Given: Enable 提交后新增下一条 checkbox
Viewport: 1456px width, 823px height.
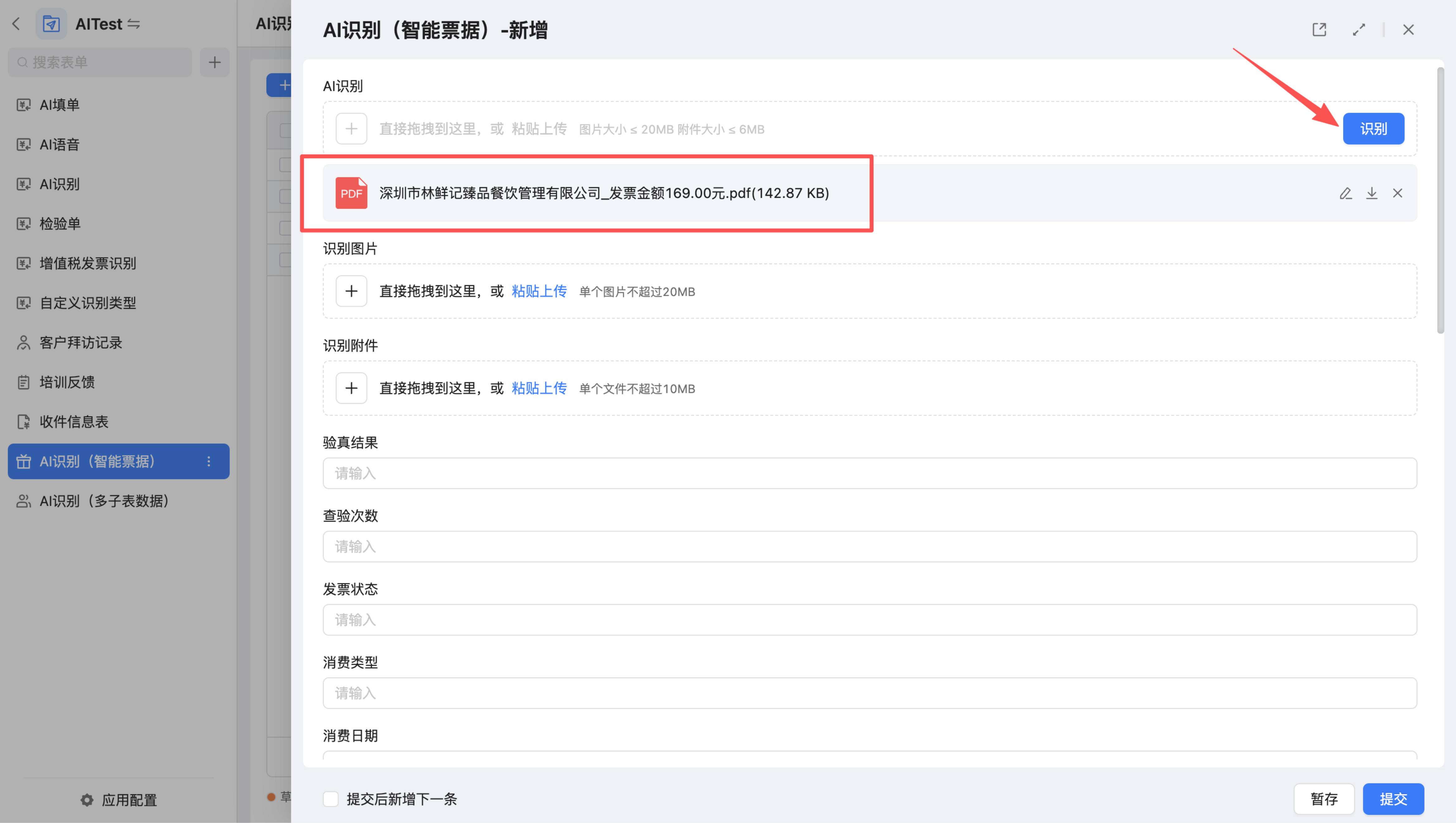Looking at the screenshot, I should [331, 799].
